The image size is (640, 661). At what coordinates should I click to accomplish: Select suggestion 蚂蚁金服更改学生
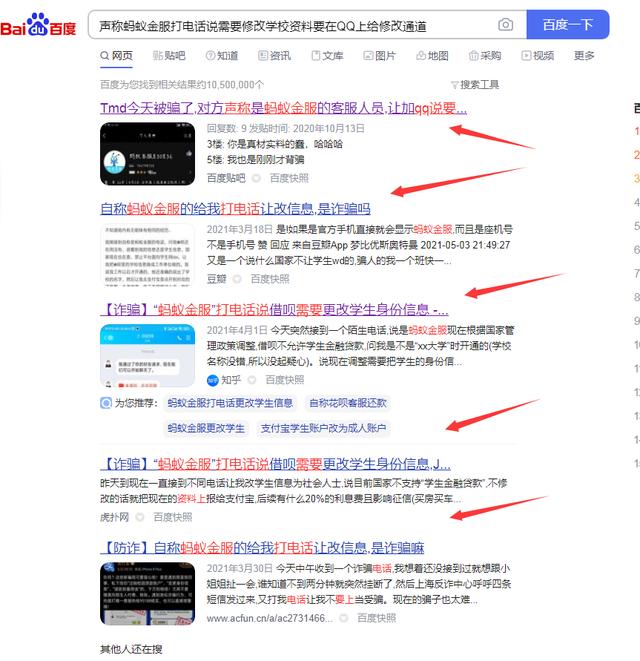tap(206, 428)
